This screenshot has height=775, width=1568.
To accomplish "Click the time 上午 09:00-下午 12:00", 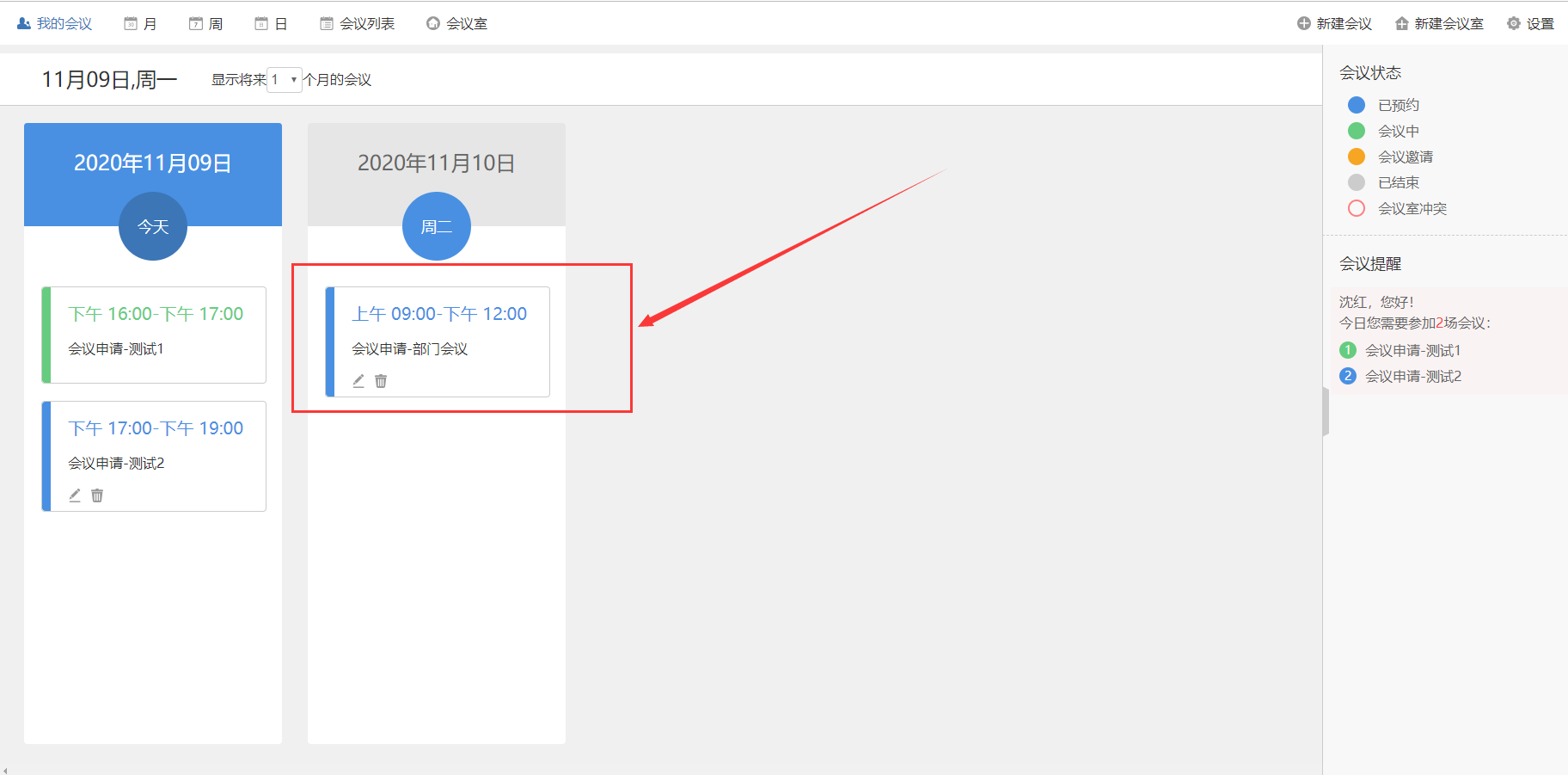I will coord(439,314).
